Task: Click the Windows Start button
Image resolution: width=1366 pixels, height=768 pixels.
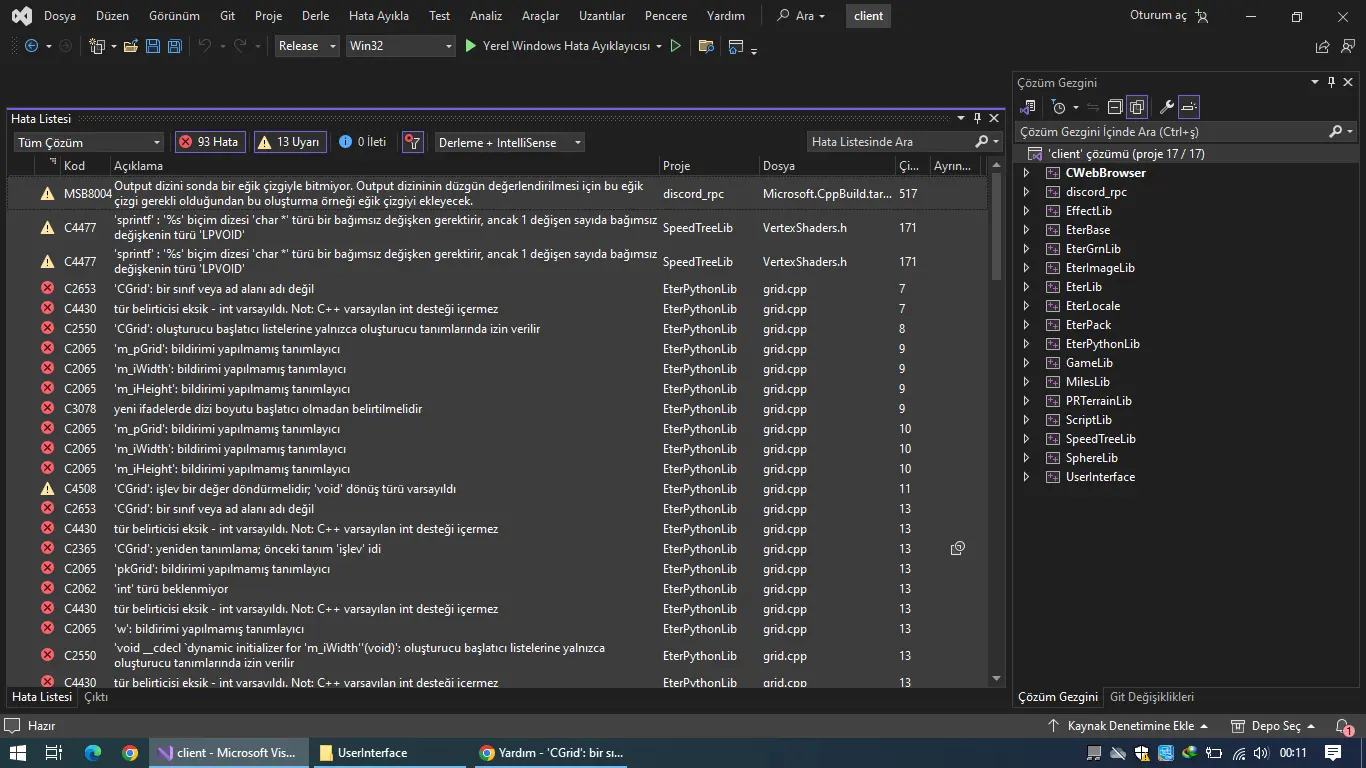Action: click(x=18, y=753)
